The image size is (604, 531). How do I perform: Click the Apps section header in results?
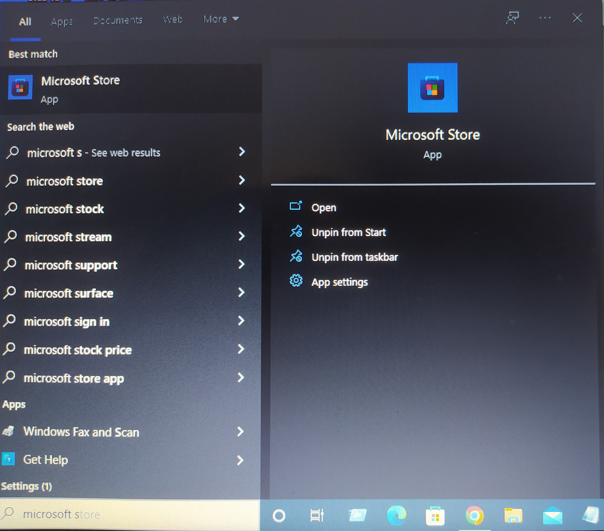(x=14, y=404)
